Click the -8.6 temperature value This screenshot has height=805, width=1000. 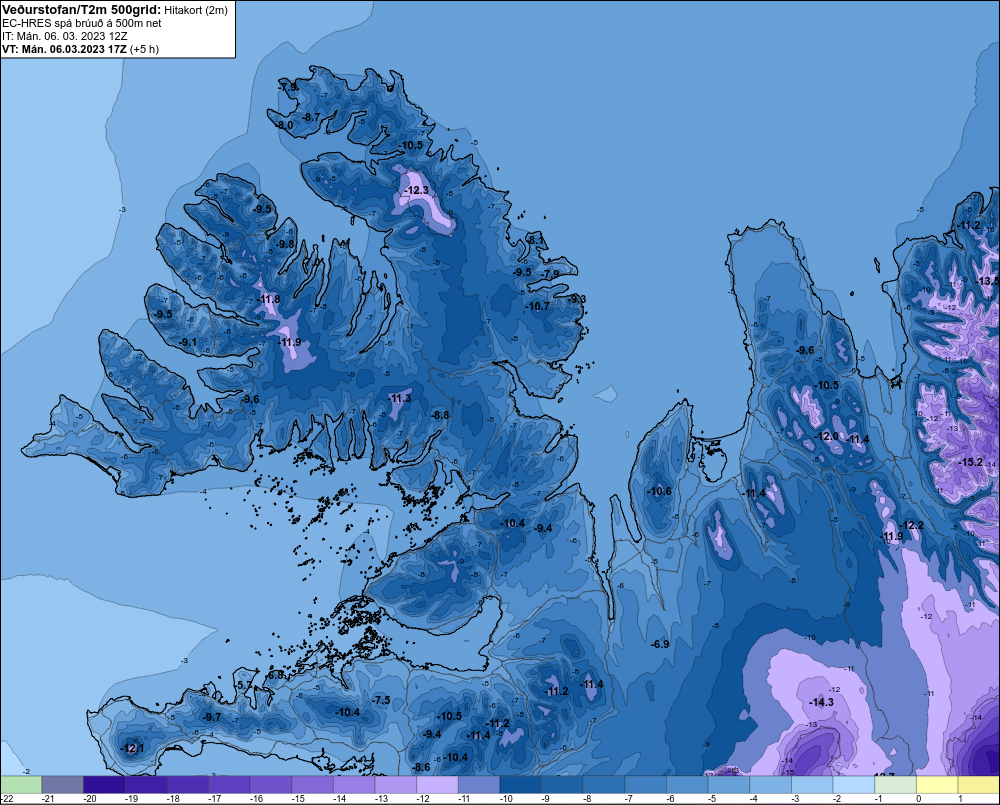pyautogui.click(x=421, y=767)
